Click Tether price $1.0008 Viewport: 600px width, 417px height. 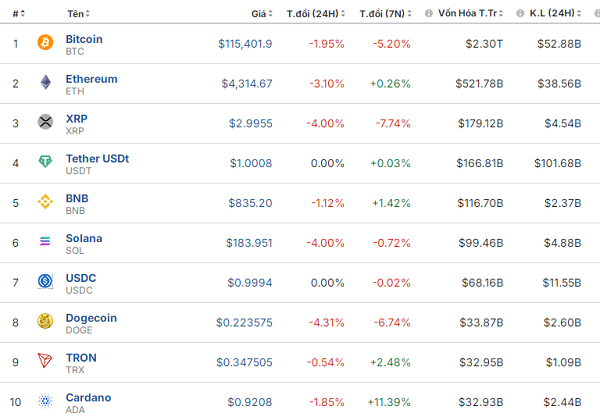click(251, 163)
